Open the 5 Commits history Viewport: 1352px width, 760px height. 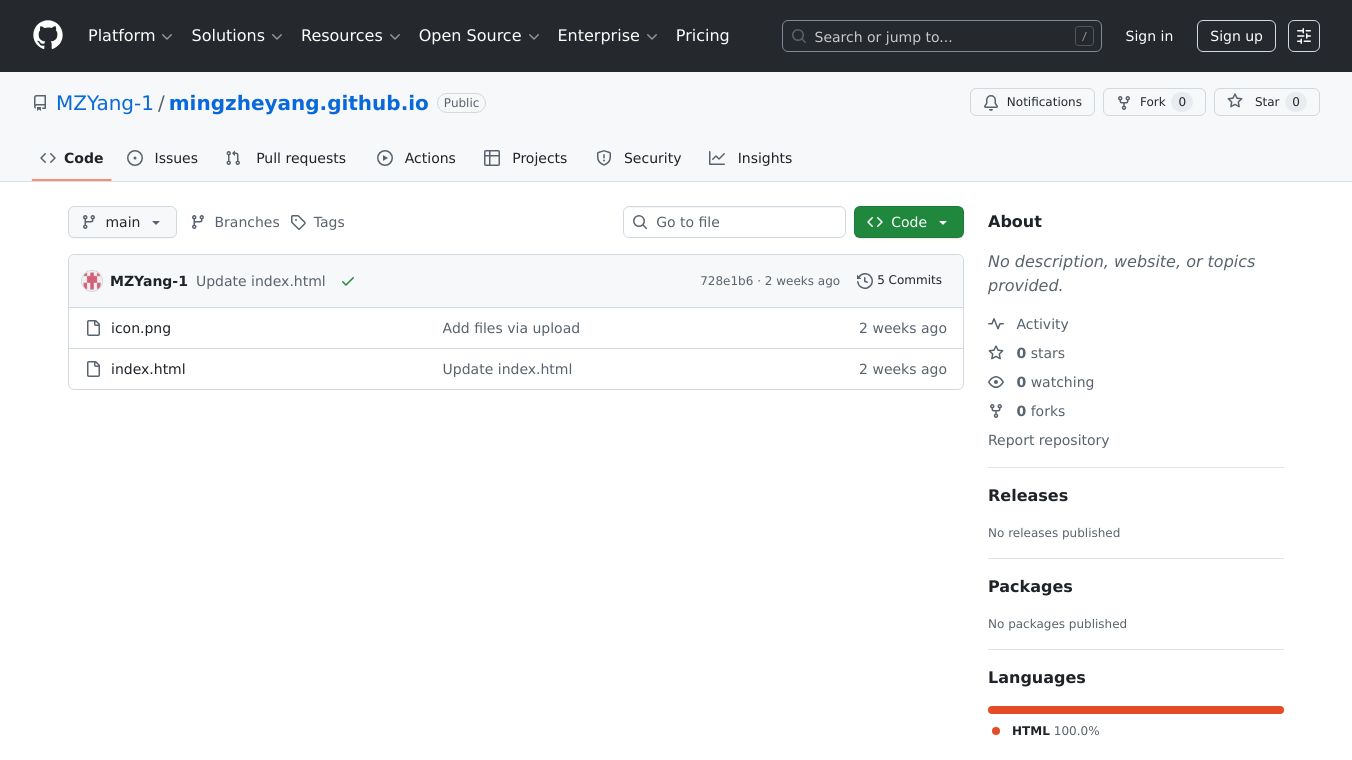[899, 281]
